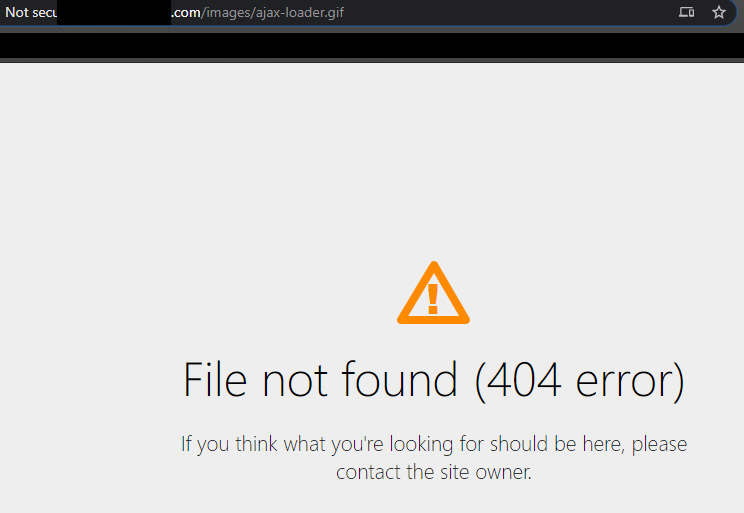
Task: Click the contact the site owner text
Action: 434,472
